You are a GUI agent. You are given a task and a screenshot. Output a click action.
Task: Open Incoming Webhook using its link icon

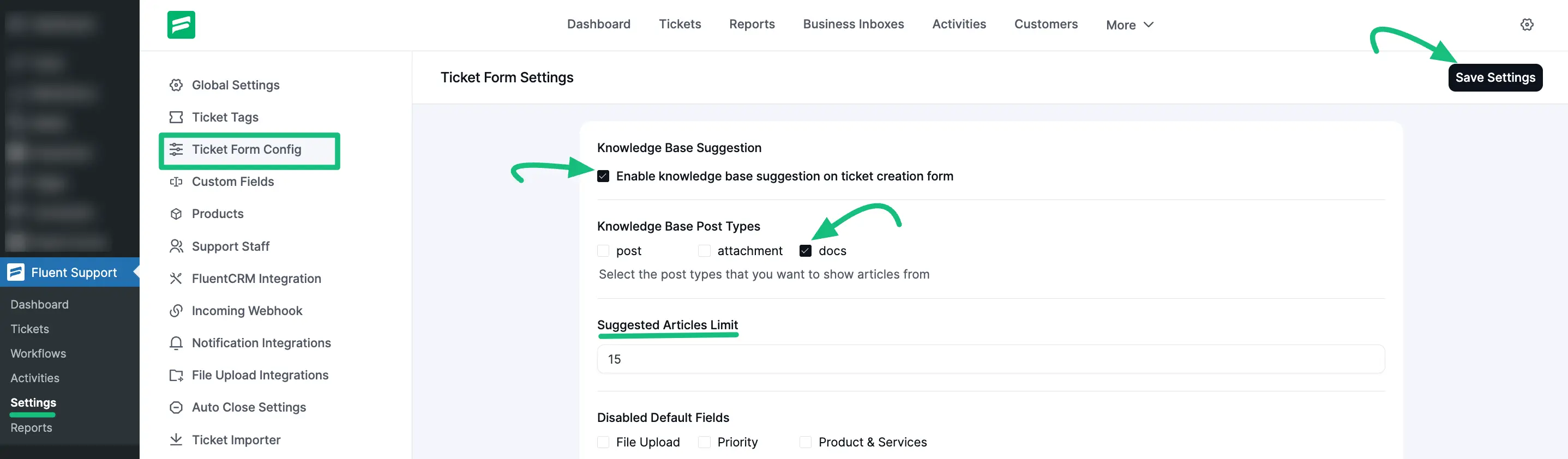point(176,311)
